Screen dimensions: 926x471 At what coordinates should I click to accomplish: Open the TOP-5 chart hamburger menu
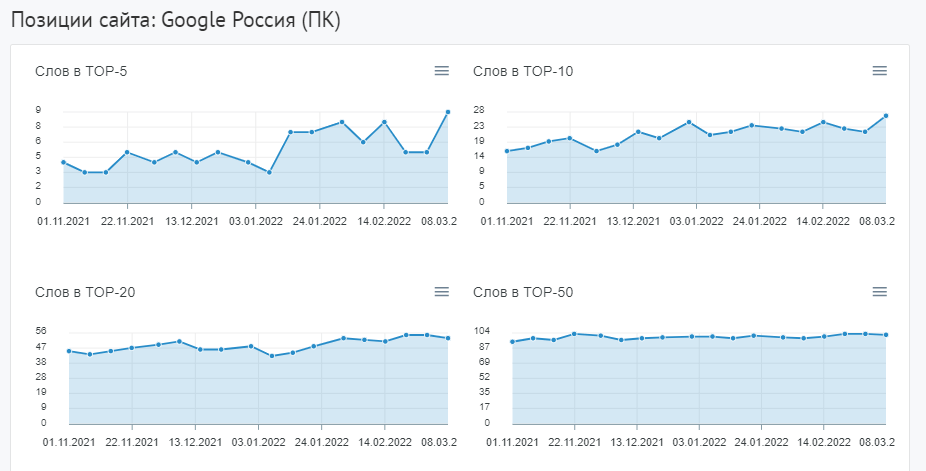tap(442, 70)
